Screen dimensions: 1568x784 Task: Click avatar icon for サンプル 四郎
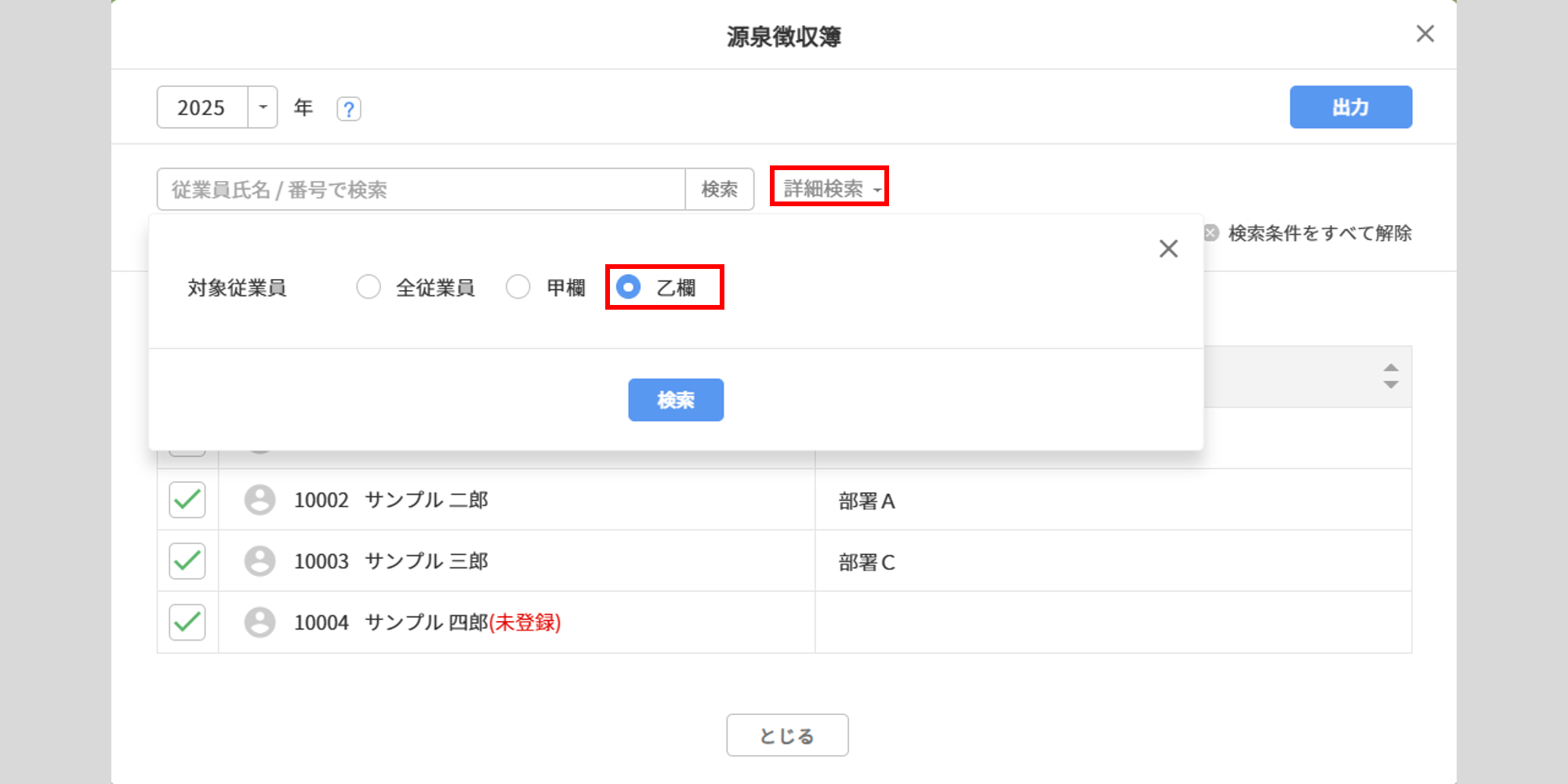260,622
